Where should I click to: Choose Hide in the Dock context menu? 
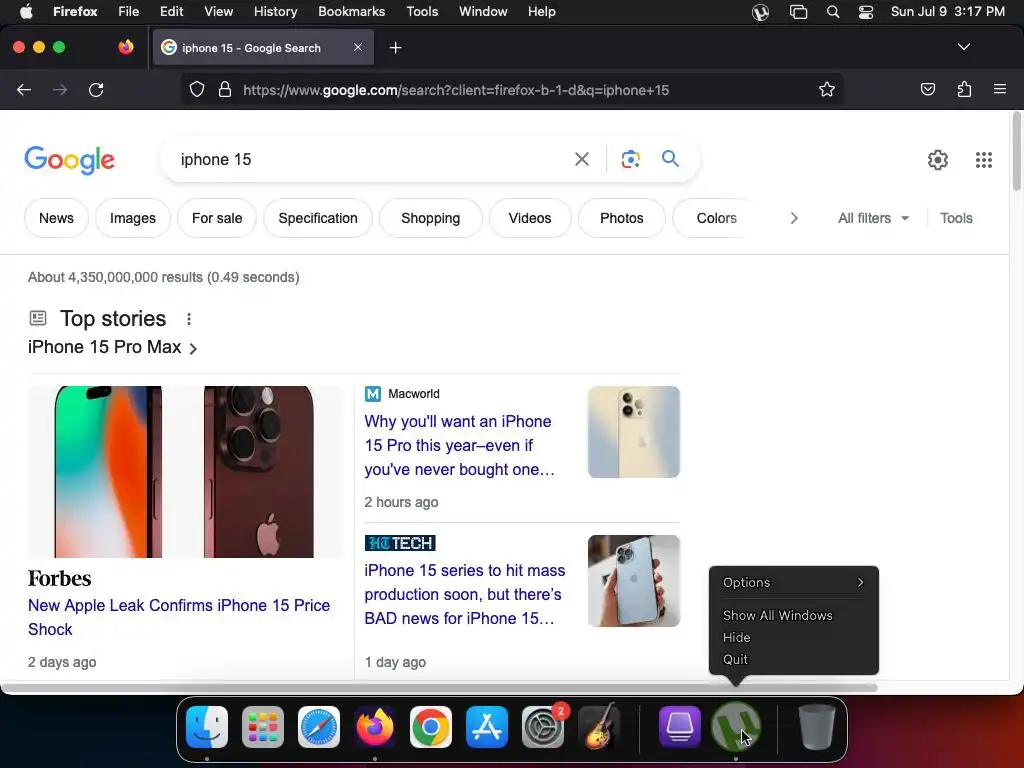coord(737,637)
